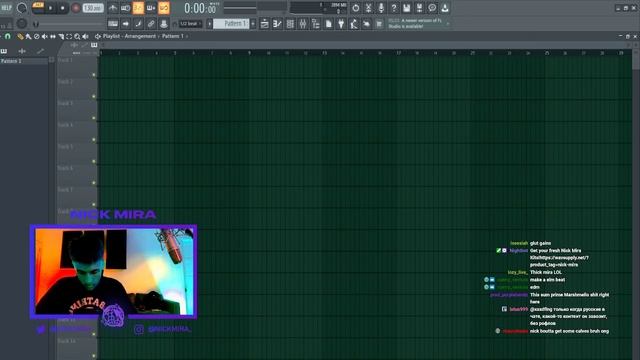The height and width of the screenshot is (360, 640).
Task: Click the speech bubble chat icon
Action: coord(432,8)
